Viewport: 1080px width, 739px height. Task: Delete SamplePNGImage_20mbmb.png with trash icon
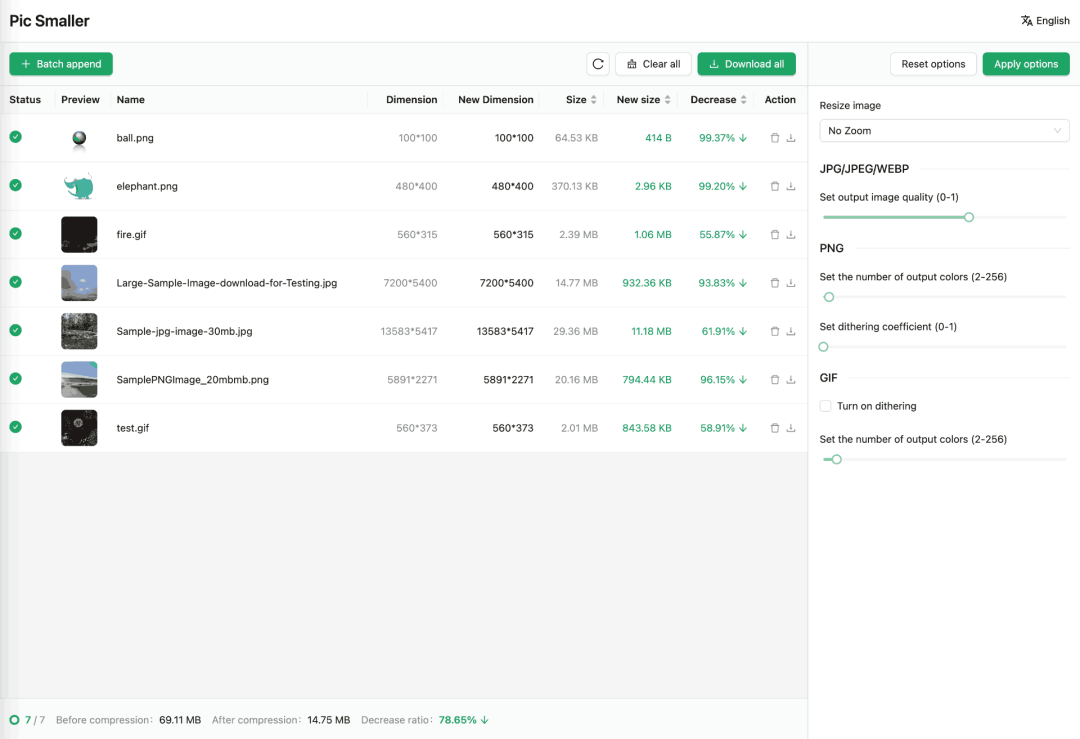click(x=775, y=380)
